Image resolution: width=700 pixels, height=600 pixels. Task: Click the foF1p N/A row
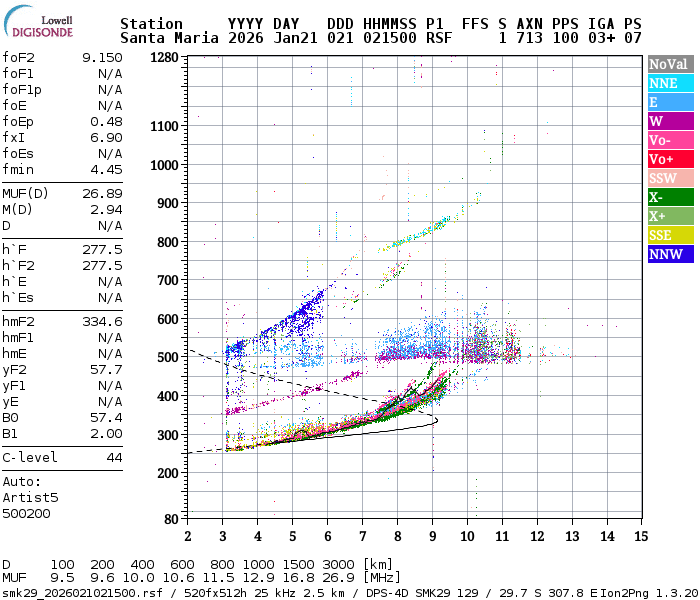pyautogui.click(x=62, y=90)
